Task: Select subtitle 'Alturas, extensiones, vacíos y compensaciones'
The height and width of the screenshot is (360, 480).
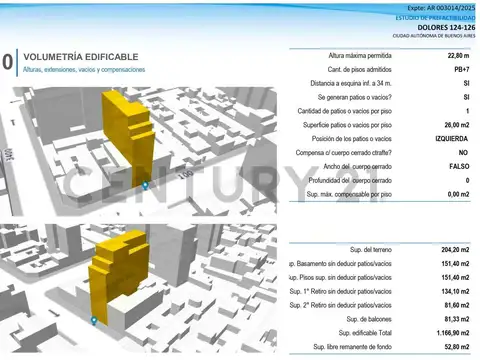Action: coord(84,70)
